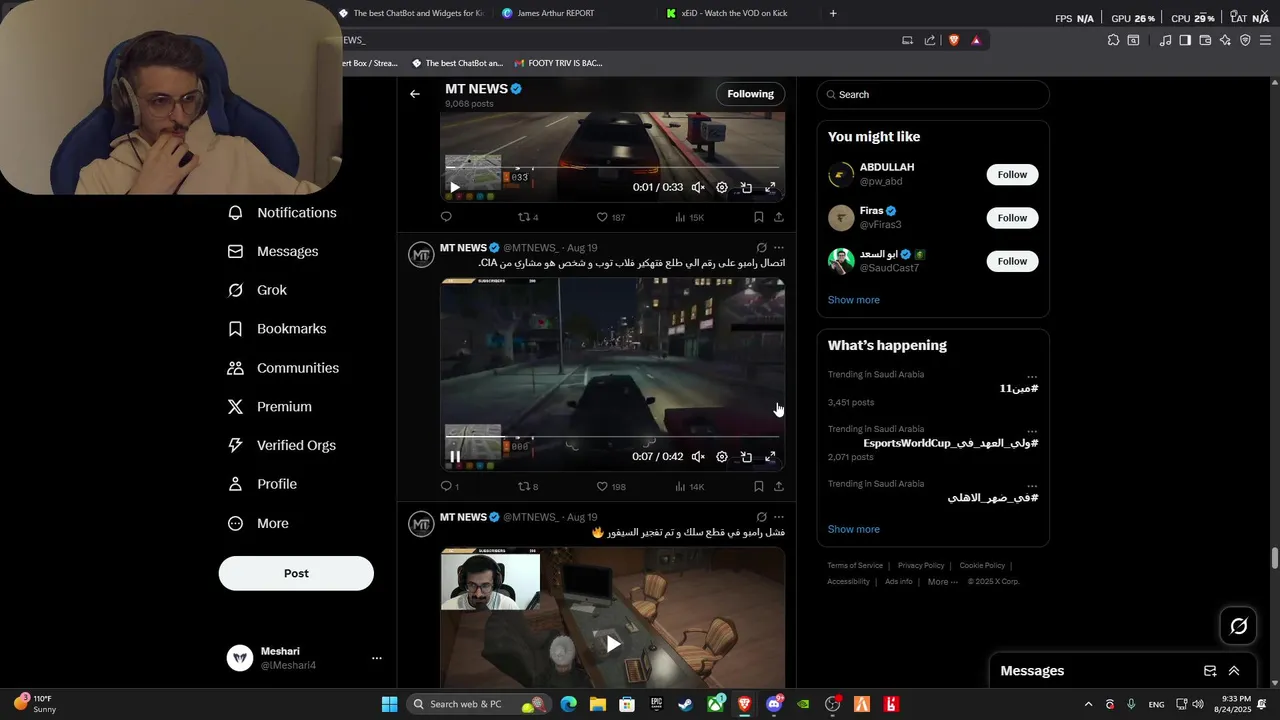1280x720 pixels.
Task: Click the Search input field
Action: [933, 94]
